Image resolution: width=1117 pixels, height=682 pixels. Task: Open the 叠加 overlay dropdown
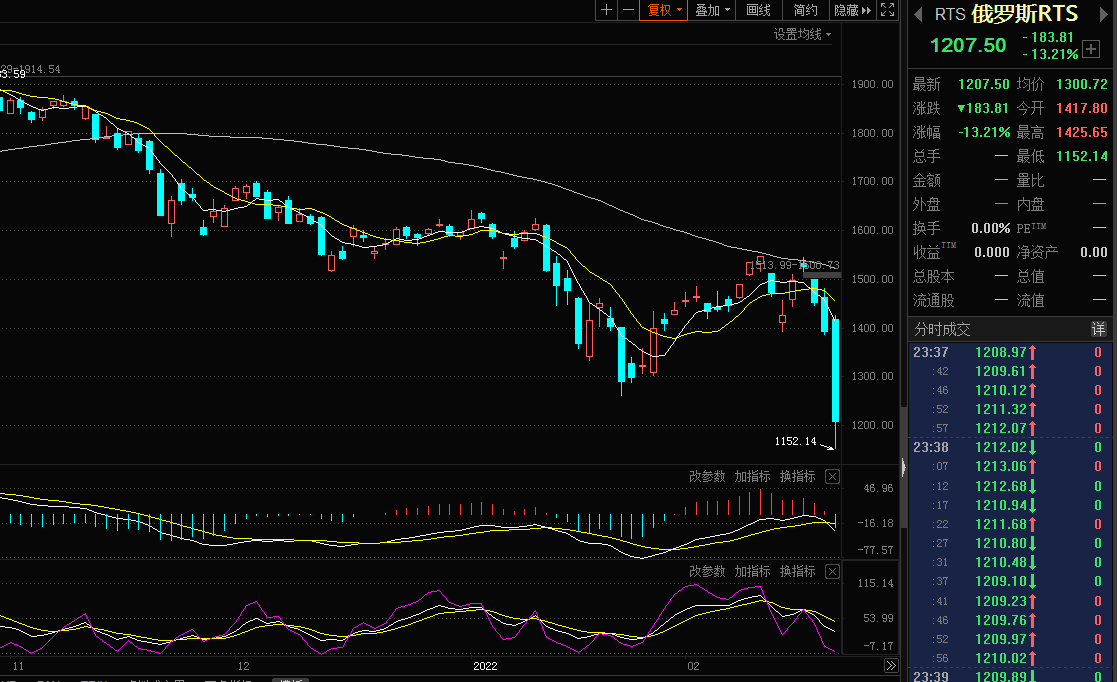click(x=713, y=10)
